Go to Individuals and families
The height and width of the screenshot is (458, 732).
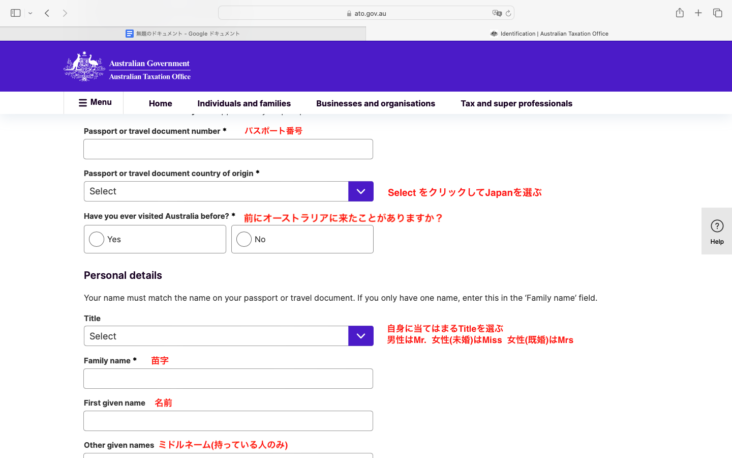[244, 103]
